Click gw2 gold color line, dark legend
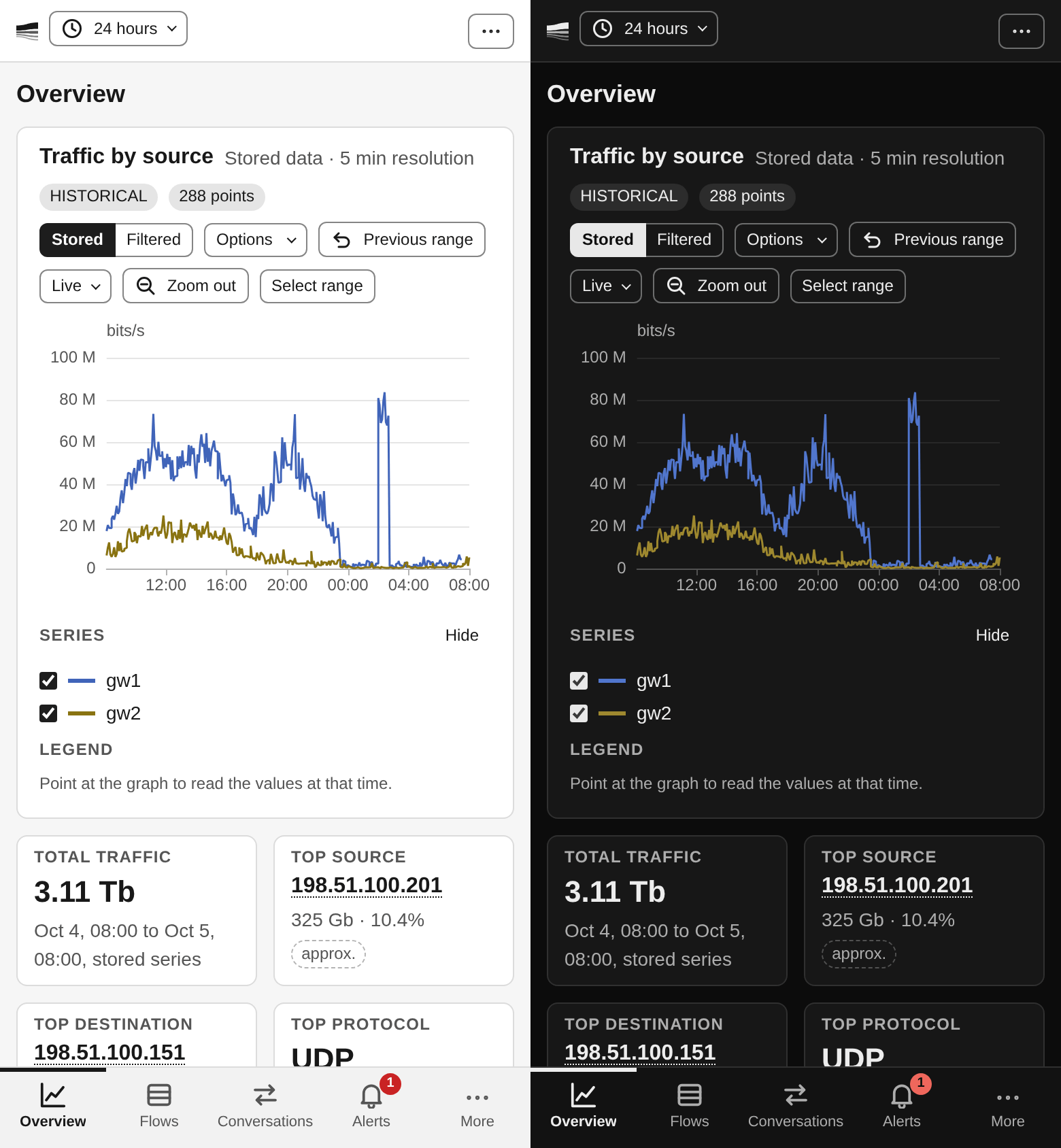The image size is (1061, 1148). click(612, 713)
